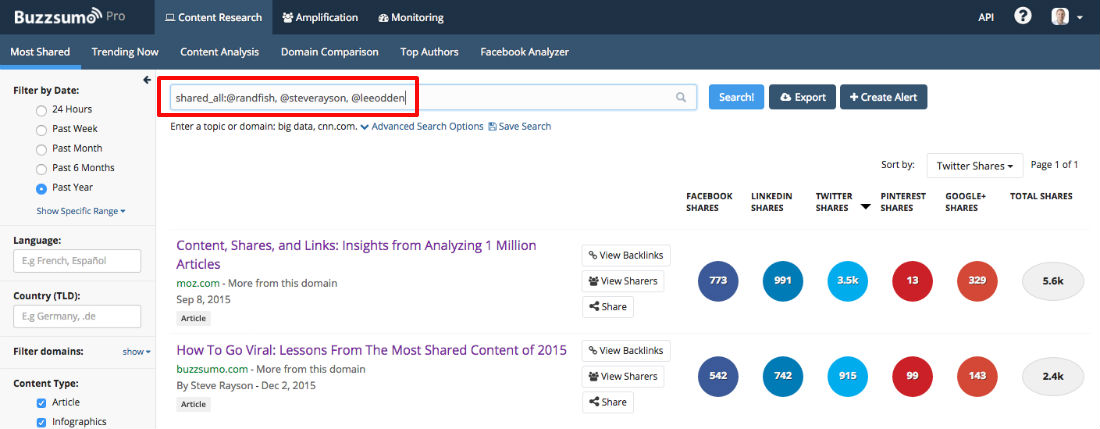
Task: Select the 24 Hours date filter
Action: click(x=41, y=109)
